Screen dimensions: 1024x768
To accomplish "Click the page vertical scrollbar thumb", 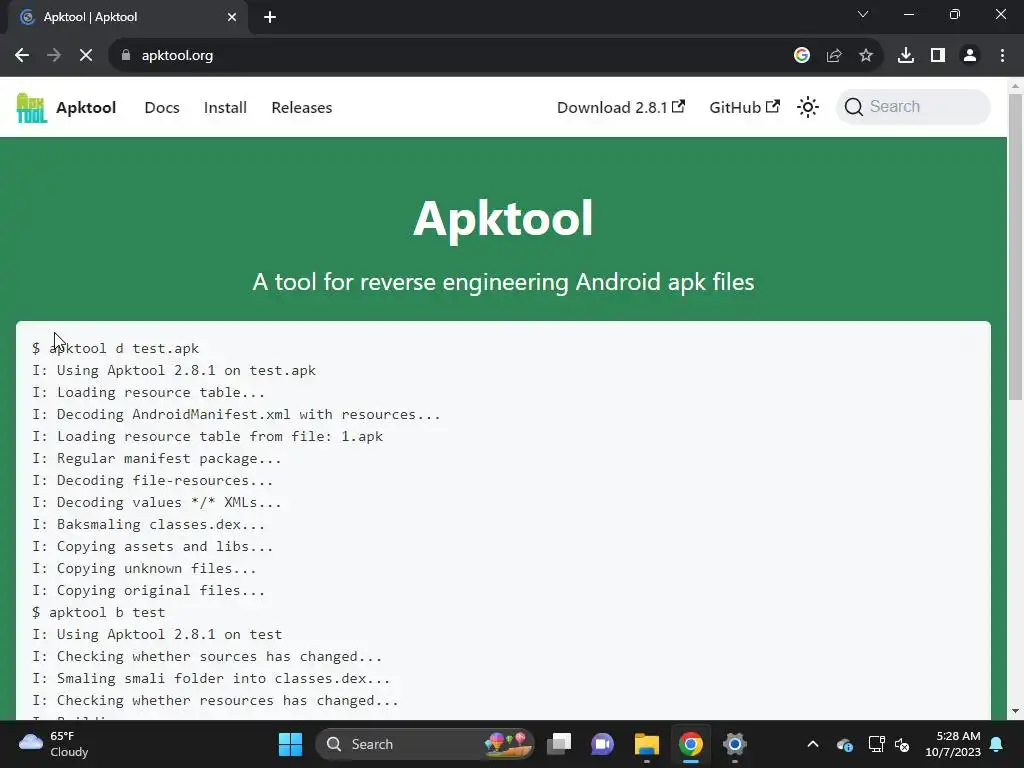I will (x=1015, y=247).
